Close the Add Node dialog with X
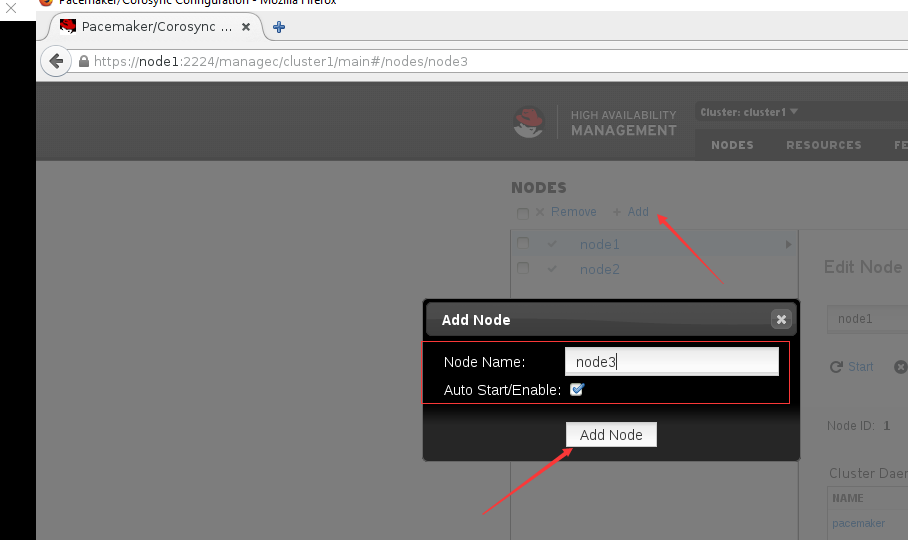Viewport: 908px width, 540px height. [x=781, y=319]
